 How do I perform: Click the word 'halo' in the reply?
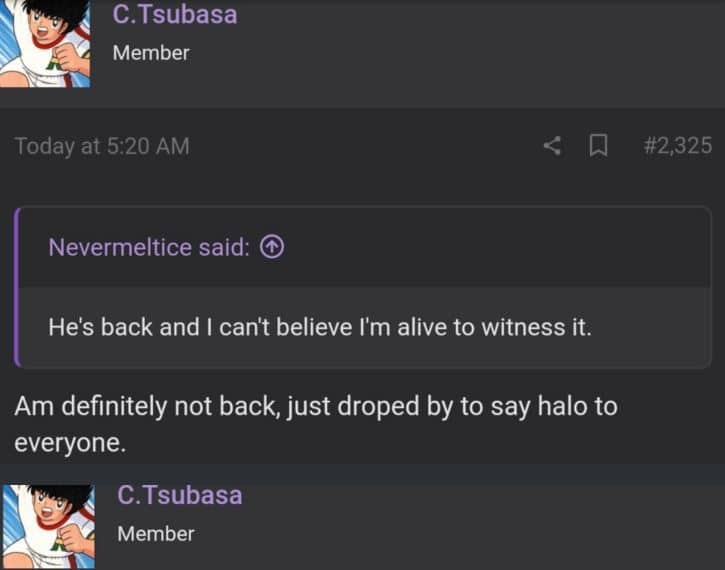click(543, 407)
